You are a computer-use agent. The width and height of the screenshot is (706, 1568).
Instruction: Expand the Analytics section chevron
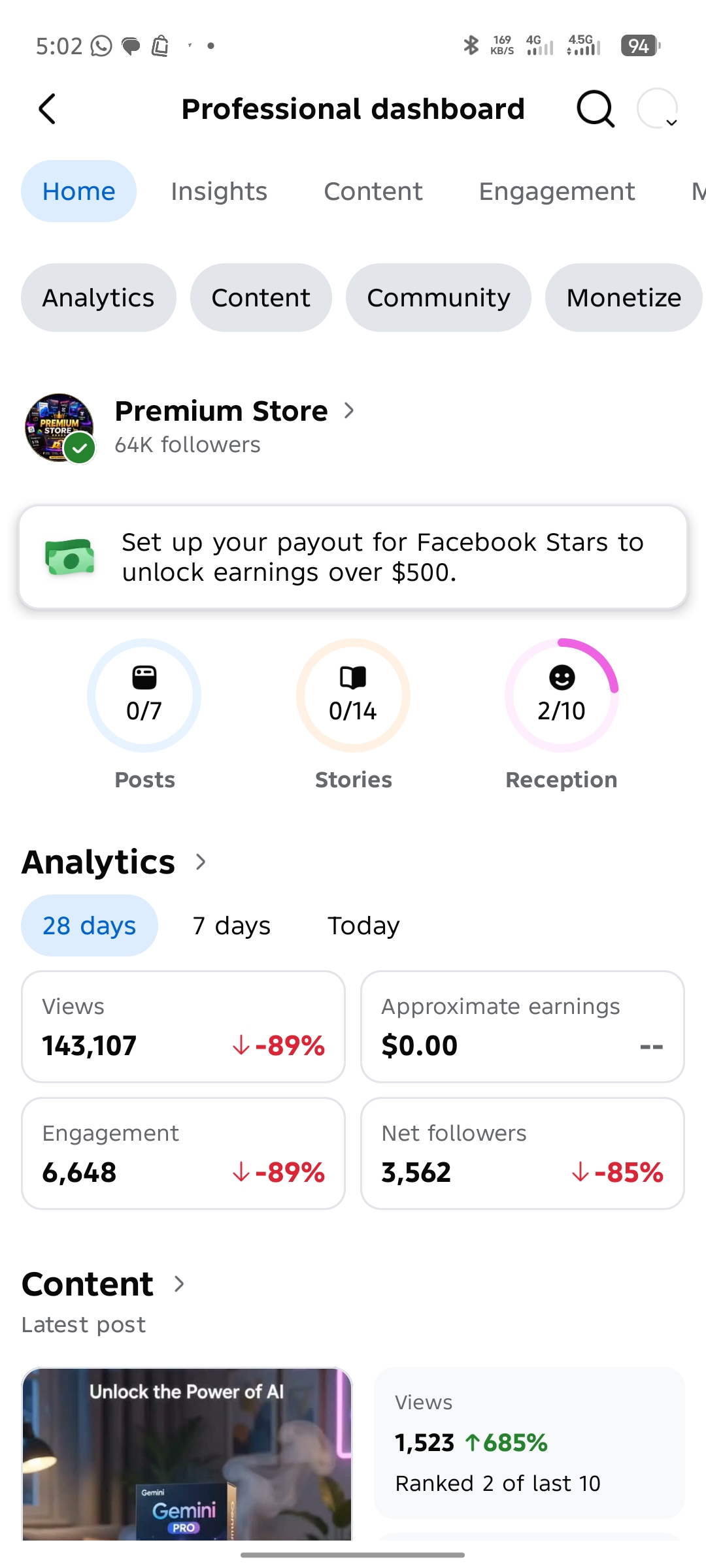201,862
